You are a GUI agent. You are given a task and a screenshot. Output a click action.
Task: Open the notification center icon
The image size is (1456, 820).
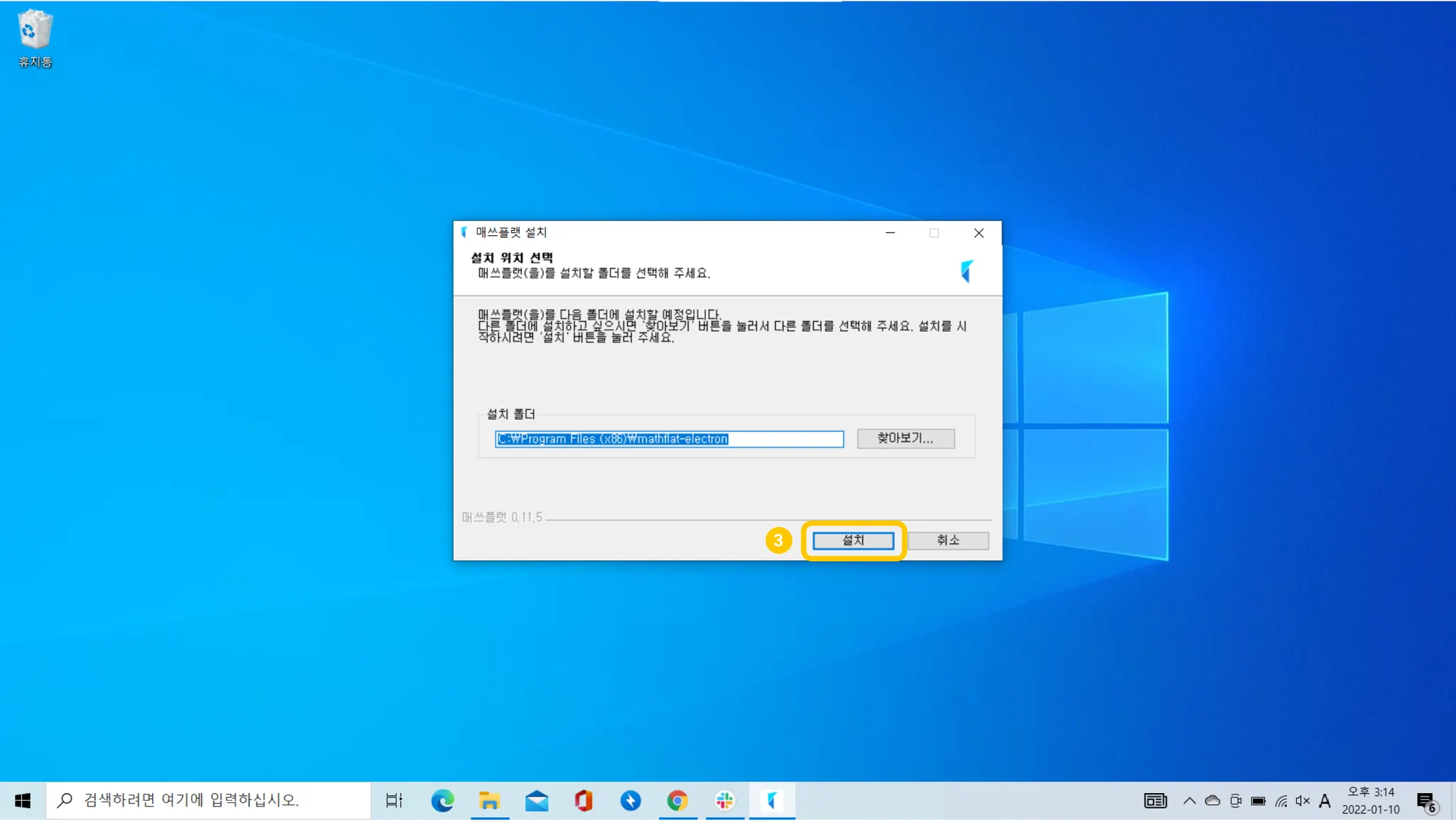coord(1426,802)
